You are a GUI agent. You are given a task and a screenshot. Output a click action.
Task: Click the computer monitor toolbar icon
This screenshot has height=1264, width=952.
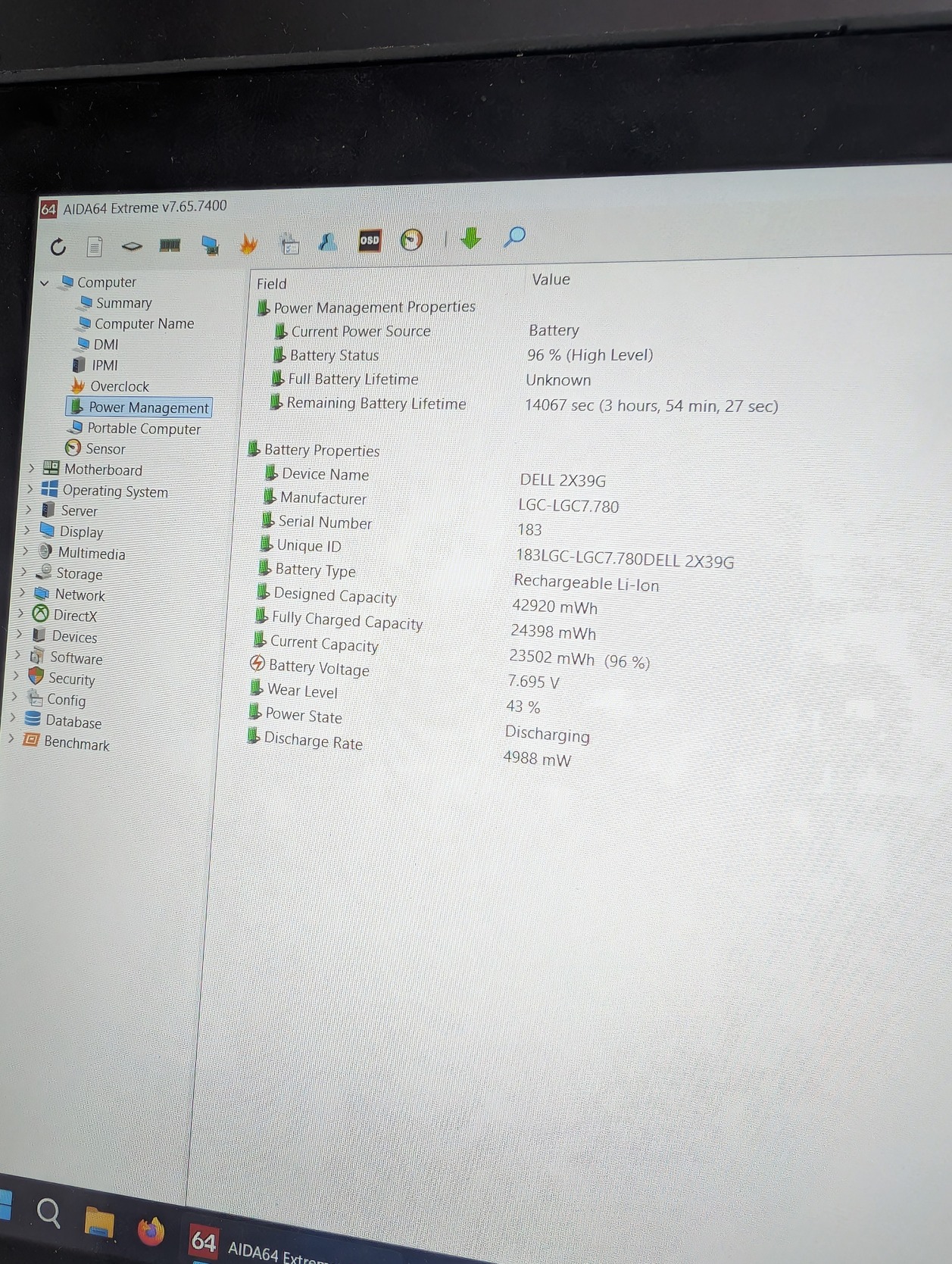point(210,244)
